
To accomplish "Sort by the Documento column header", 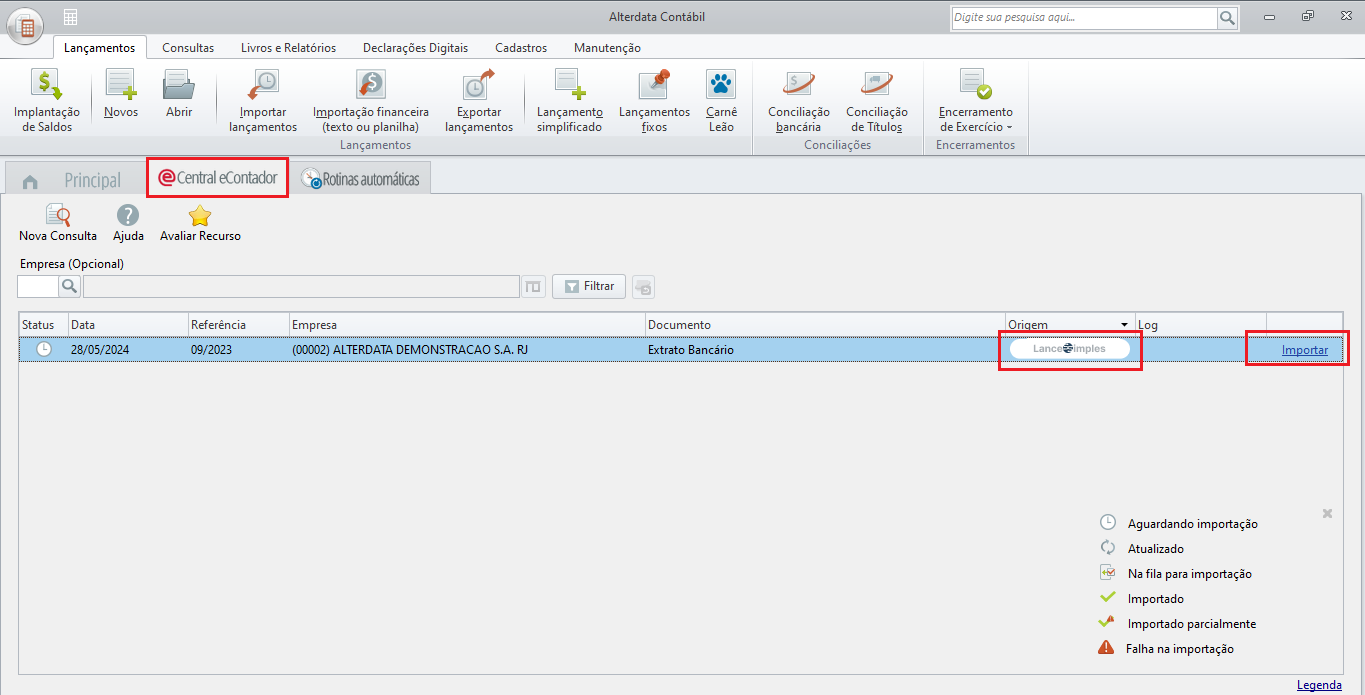I will (x=825, y=325).
